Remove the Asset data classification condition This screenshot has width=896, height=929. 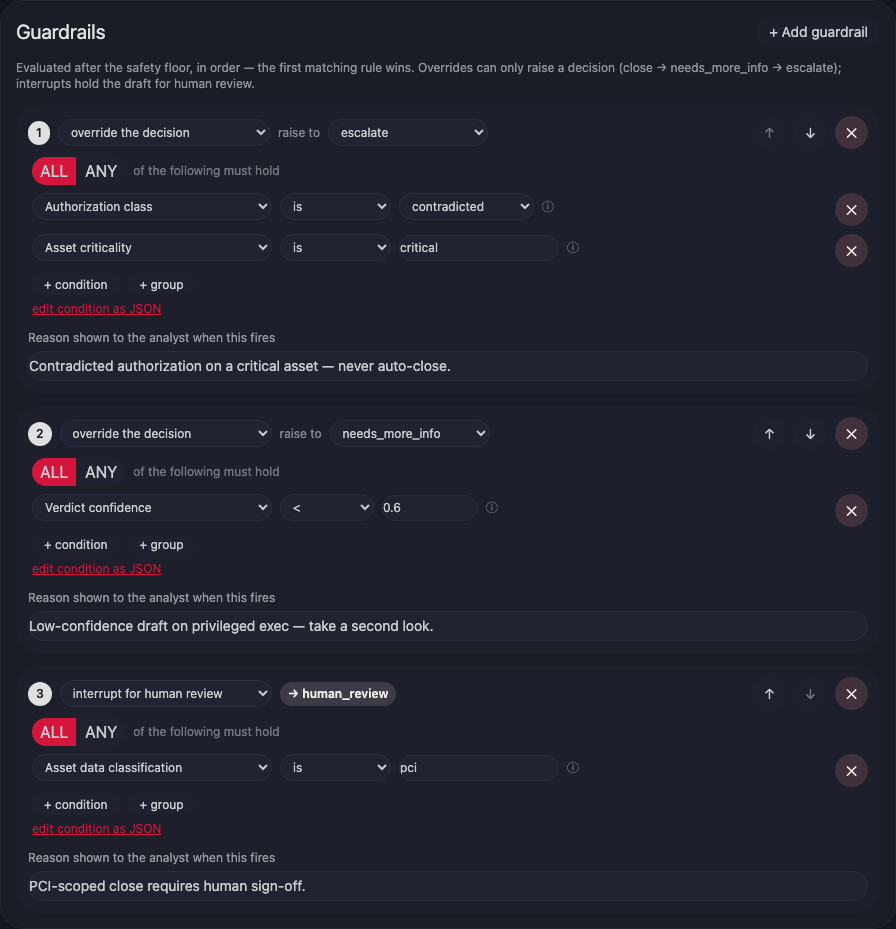(851, 771)
